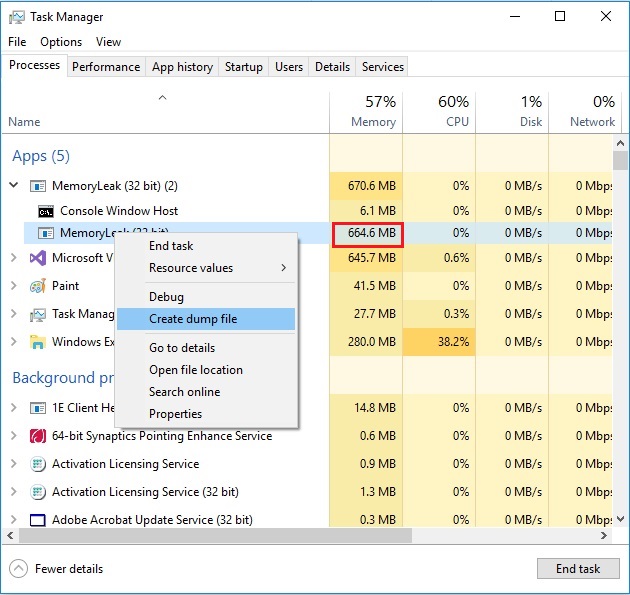The height and width of the screenshot is (595, 630).
Task: Select Go to details menu entry
Action: [x=206, y=348]
